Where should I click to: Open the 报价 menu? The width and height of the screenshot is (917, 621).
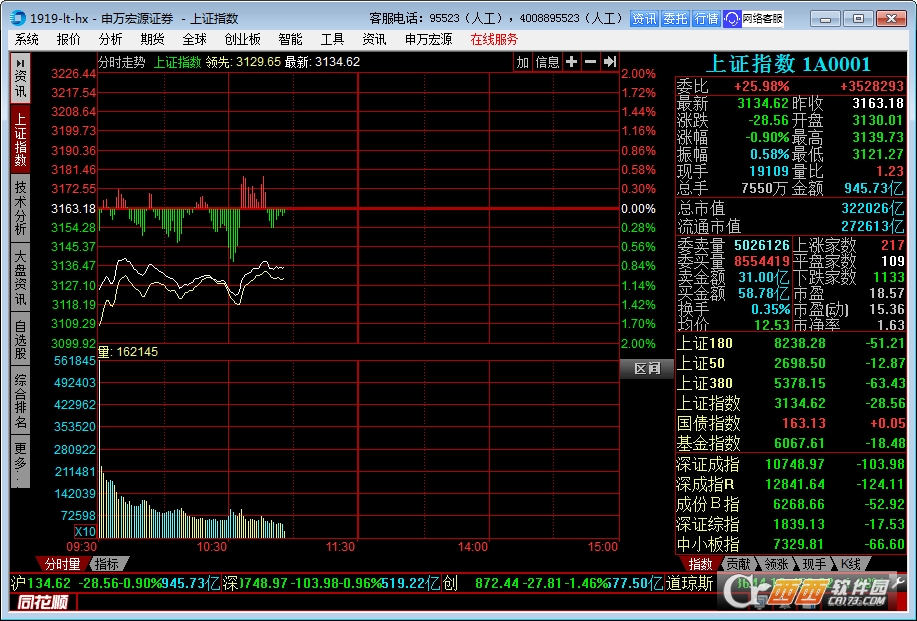pos(68,40)
